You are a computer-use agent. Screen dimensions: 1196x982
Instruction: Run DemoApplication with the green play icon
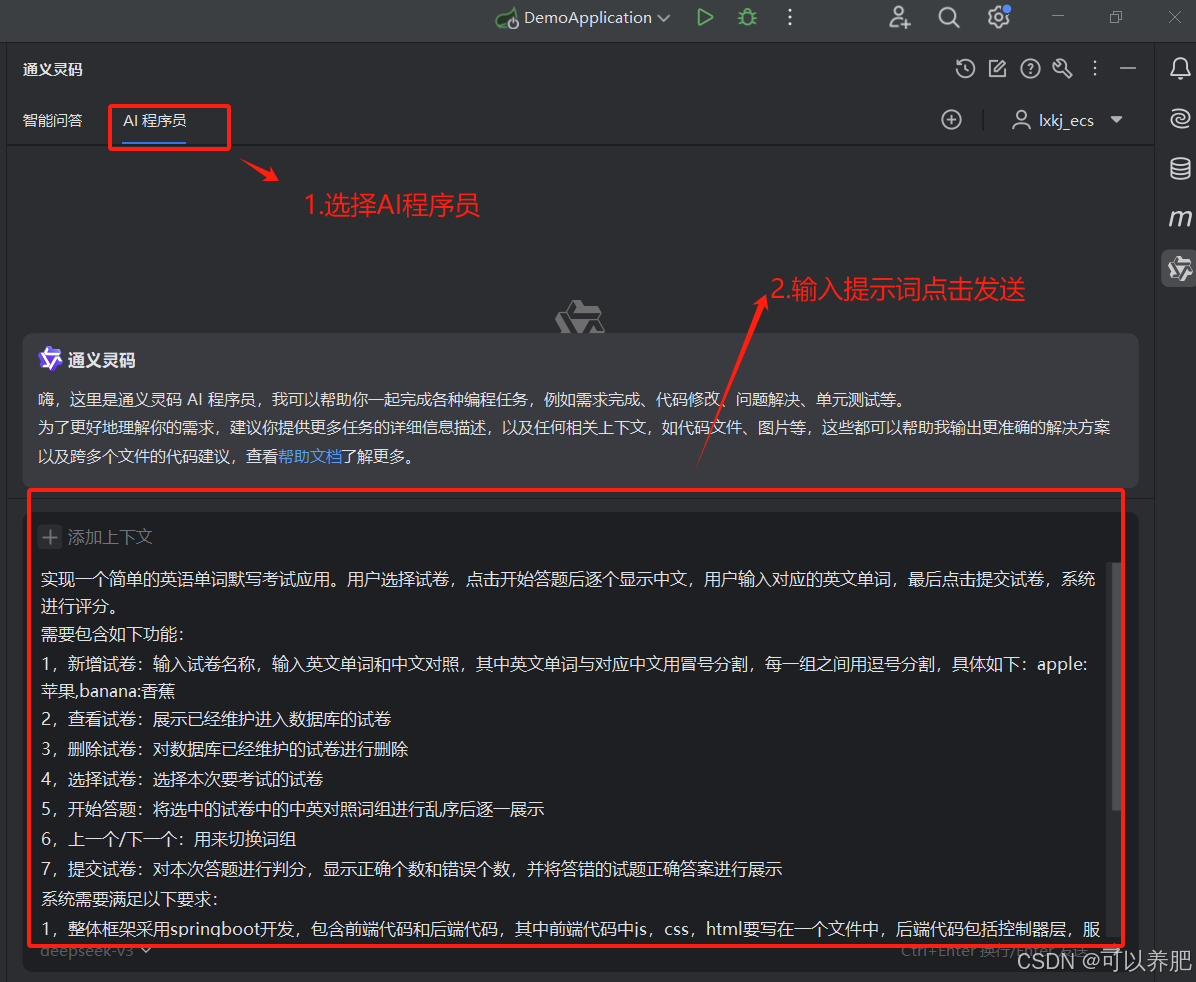[705, 18]
